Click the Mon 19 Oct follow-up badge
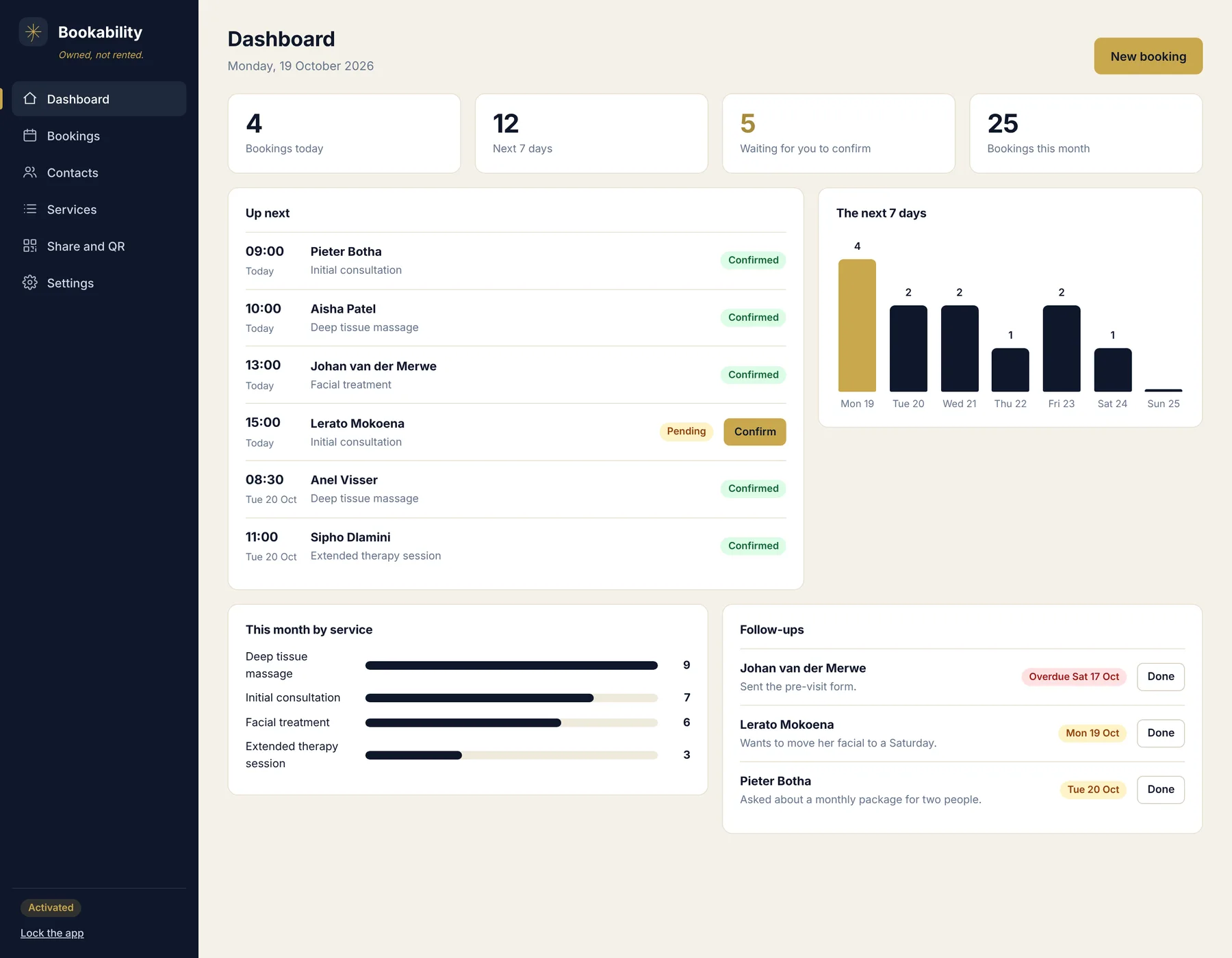The image size is (1232, 958). 1092,733
